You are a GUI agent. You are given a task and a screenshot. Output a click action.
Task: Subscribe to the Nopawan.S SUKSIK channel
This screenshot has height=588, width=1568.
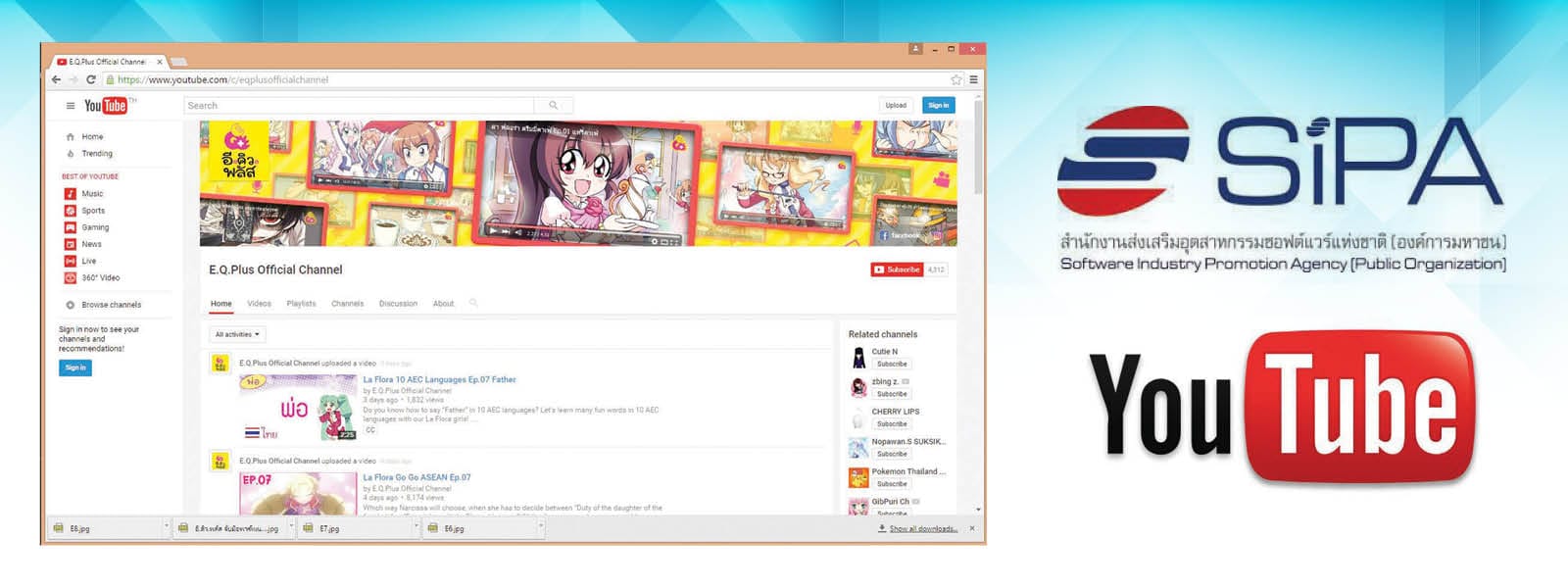click(x=892, y=454)
